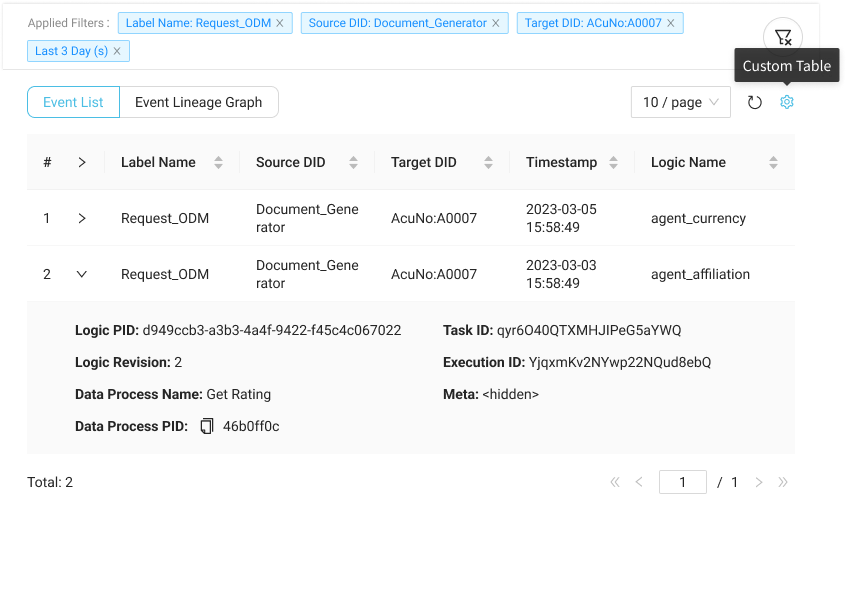Open Custom Table settings gear
Viewport: 848px width, 610px height.
pyautogui.click(x=787, y=102)
